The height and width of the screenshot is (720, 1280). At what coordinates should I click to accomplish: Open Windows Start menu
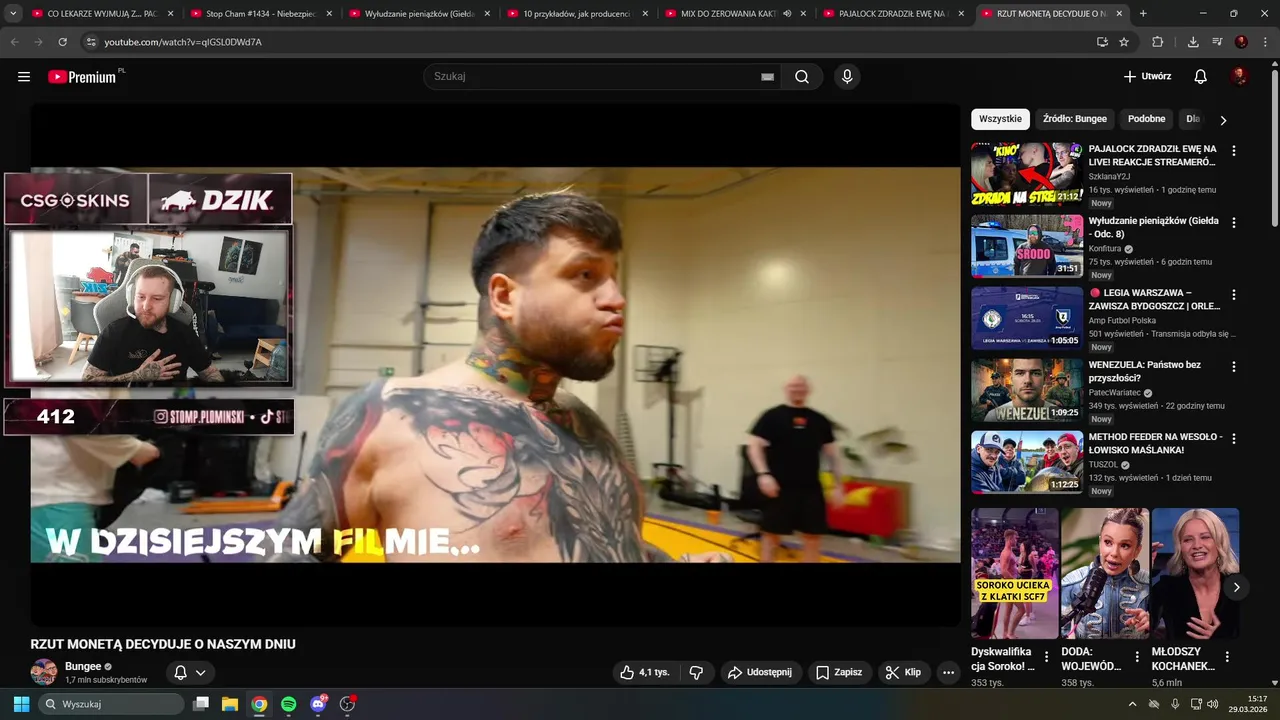pyautogui.click(x=21, y=704)
